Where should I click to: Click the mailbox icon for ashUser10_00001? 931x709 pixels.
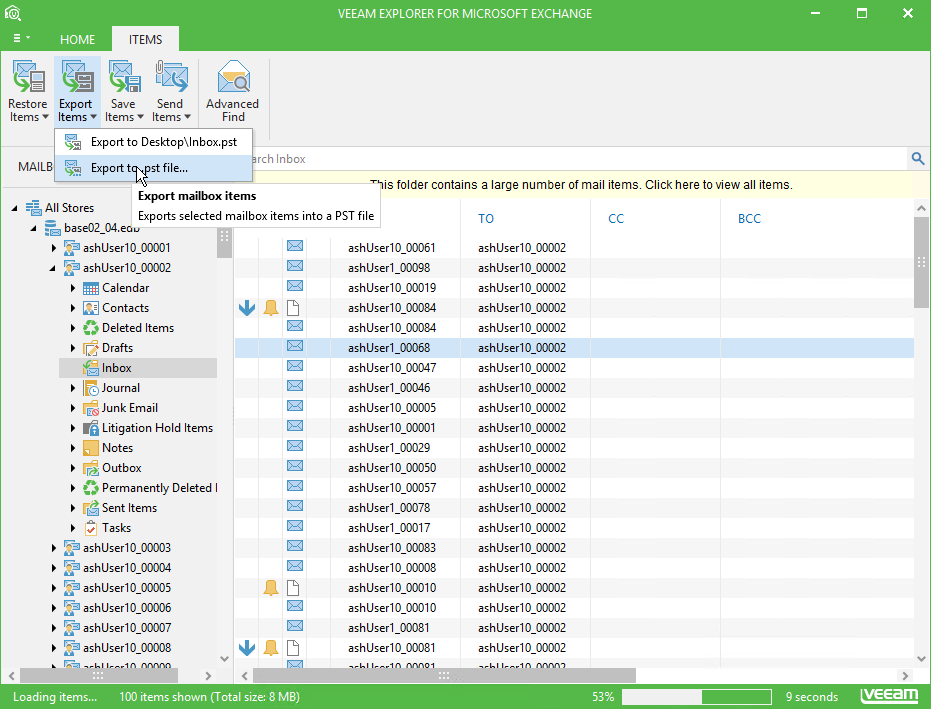click(72, 248)
